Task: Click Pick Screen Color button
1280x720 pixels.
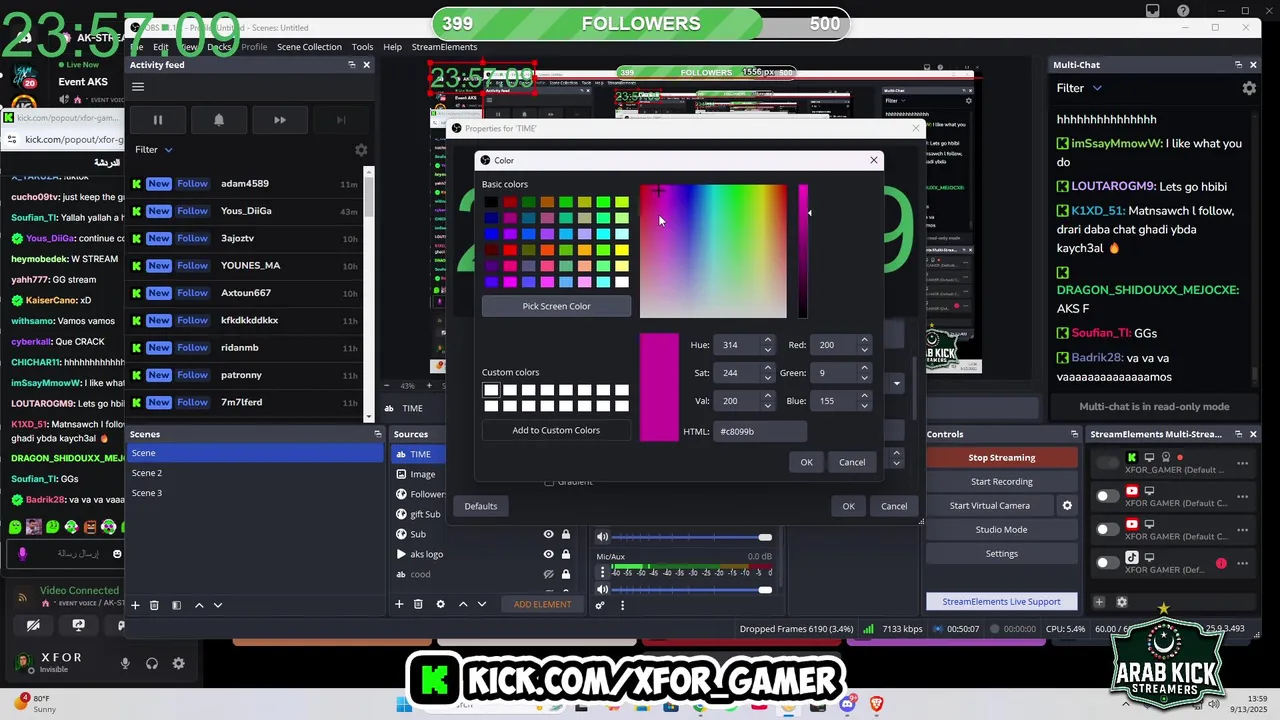Action: [x=556, y=306]
